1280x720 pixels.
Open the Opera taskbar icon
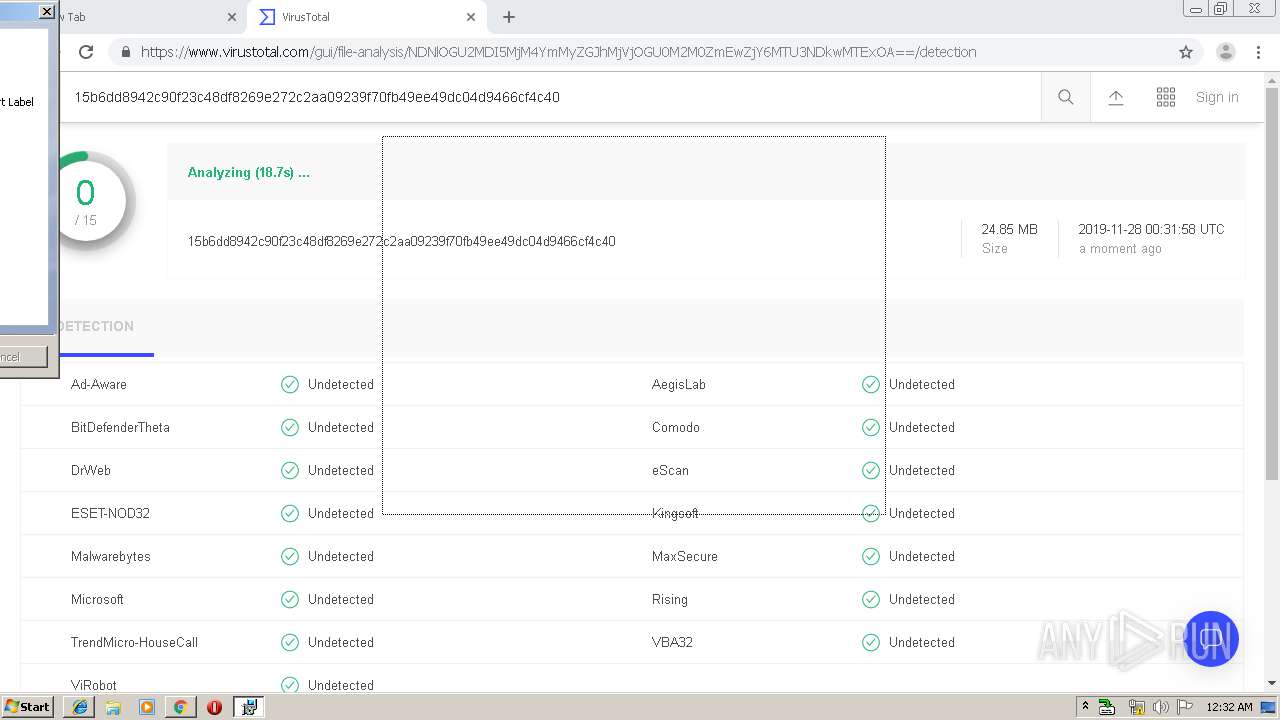[214, 707]
